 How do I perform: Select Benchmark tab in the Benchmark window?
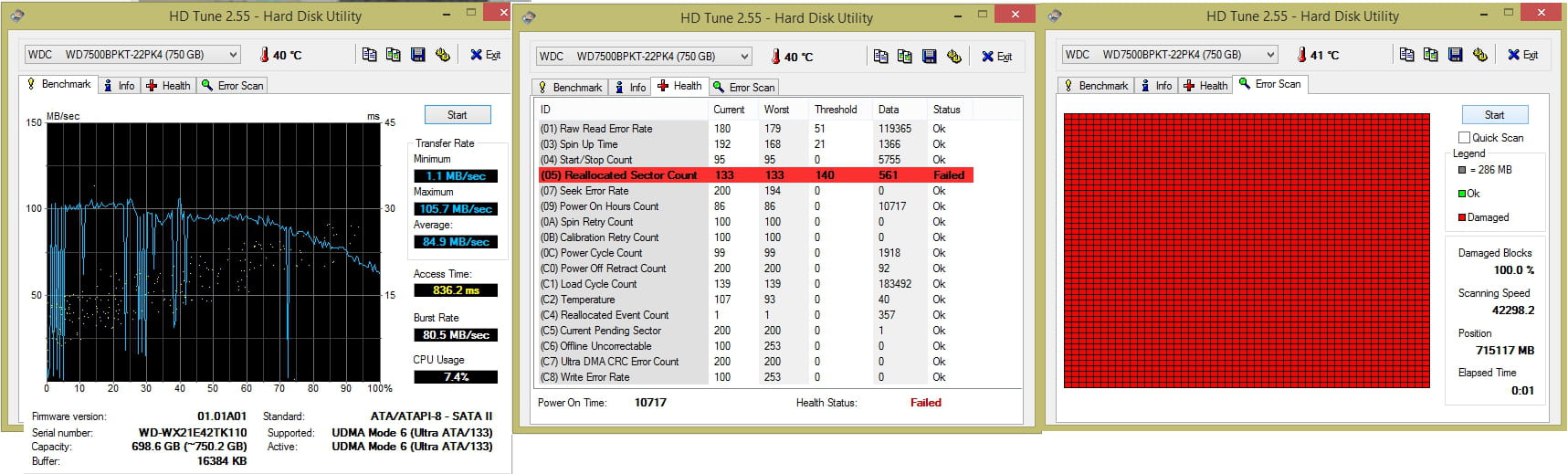59,84
